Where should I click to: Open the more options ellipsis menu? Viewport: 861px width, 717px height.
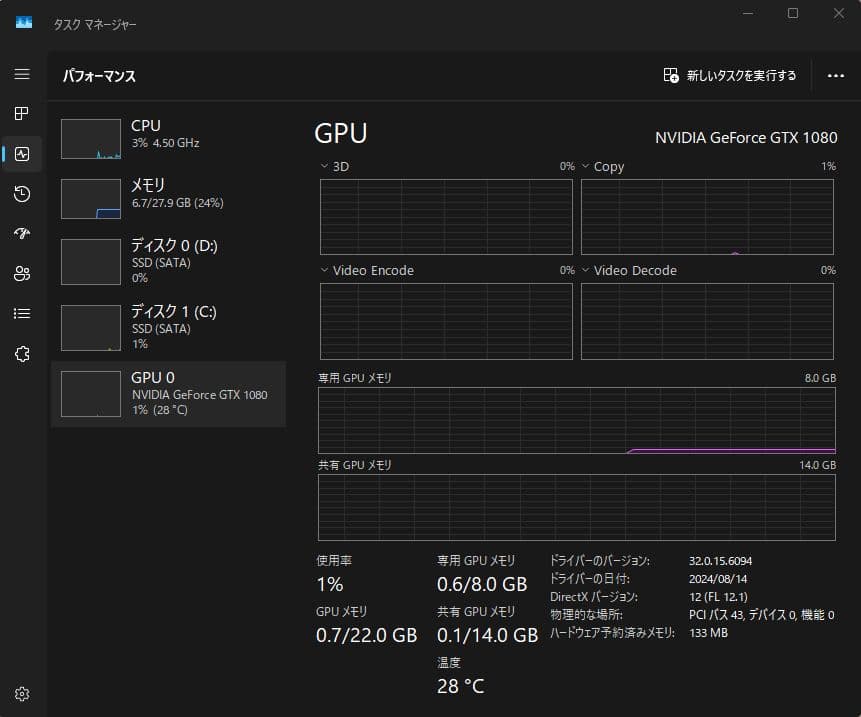point(837,75)
